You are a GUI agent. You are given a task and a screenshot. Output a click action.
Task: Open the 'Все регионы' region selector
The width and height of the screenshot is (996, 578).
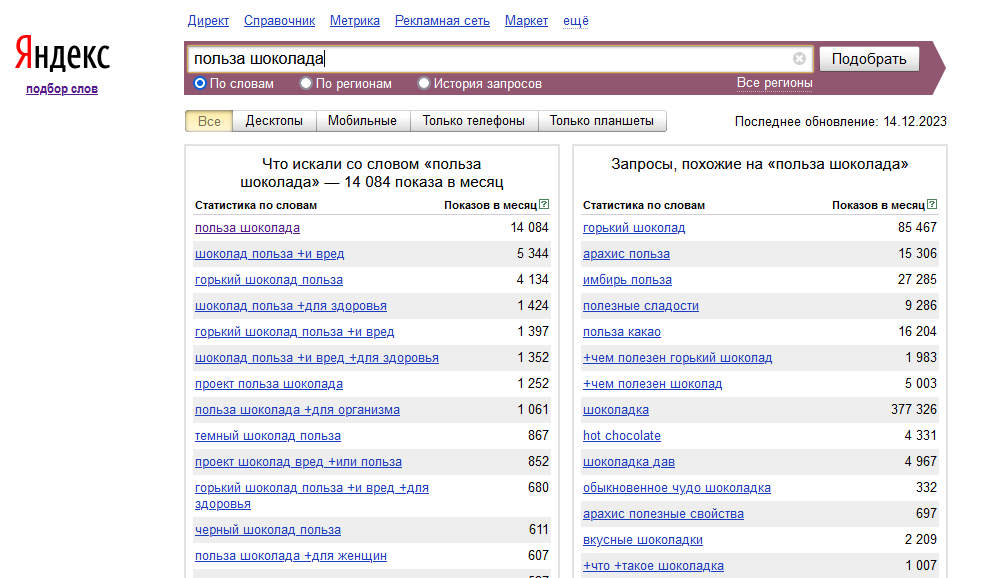click(774, 83)
